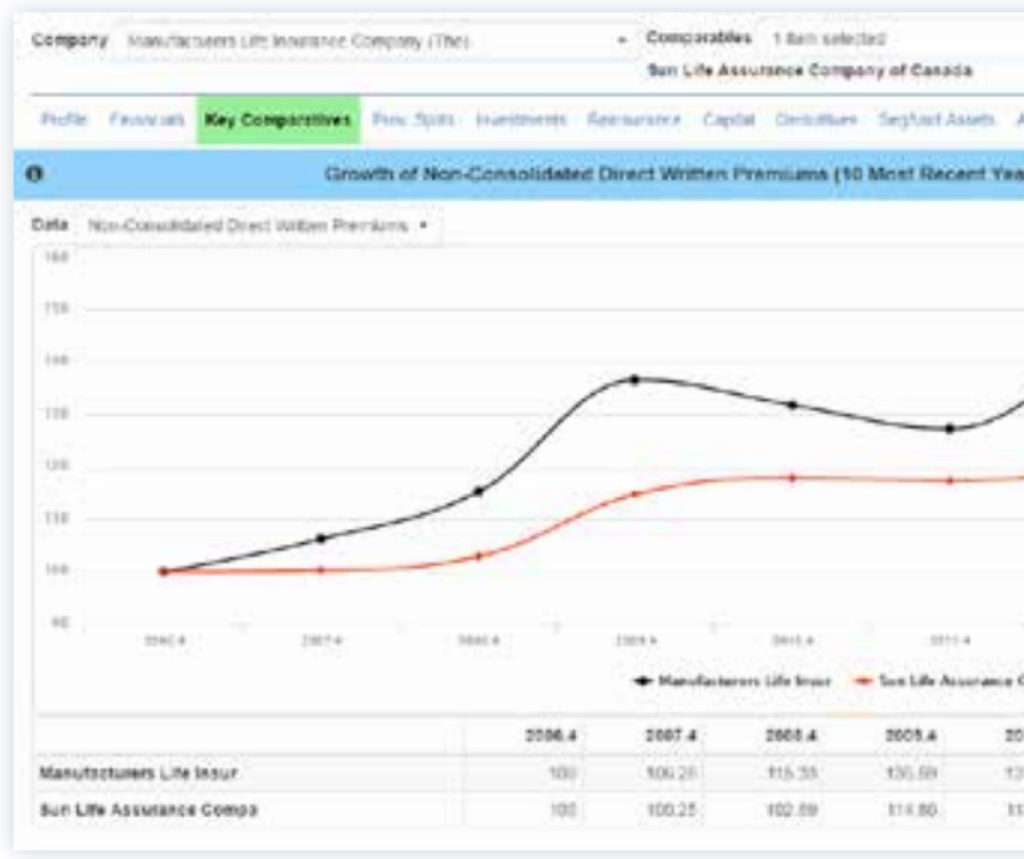Click the red line's 2008.4 data point
1024x859 pixels.
[x=479, y=557]
